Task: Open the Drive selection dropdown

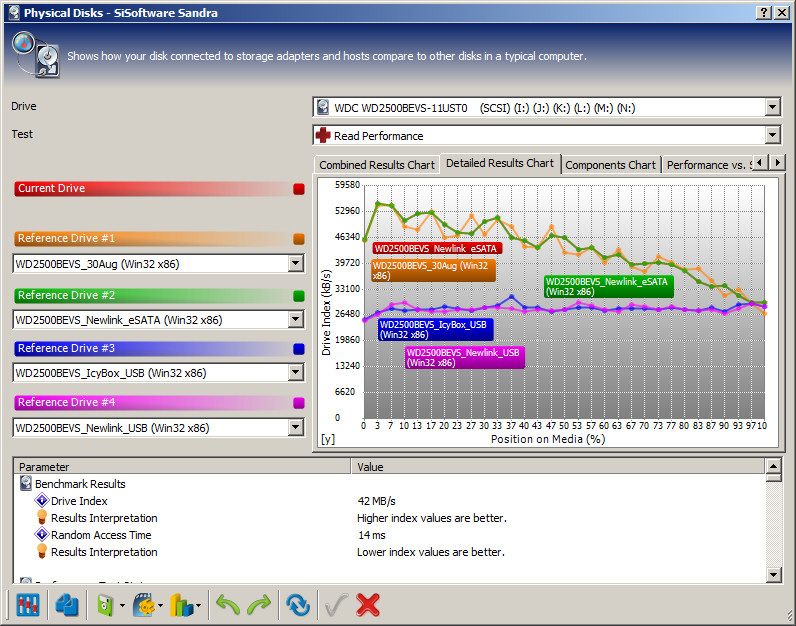Action: click(773, 107)
